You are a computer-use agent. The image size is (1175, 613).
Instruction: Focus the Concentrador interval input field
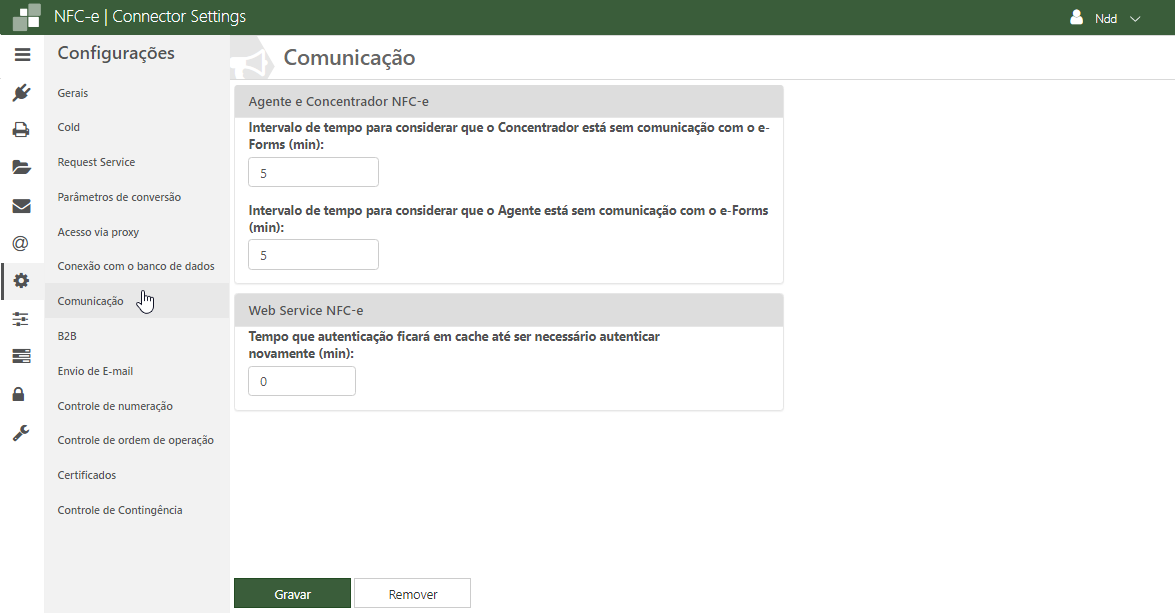coord(313,172)
